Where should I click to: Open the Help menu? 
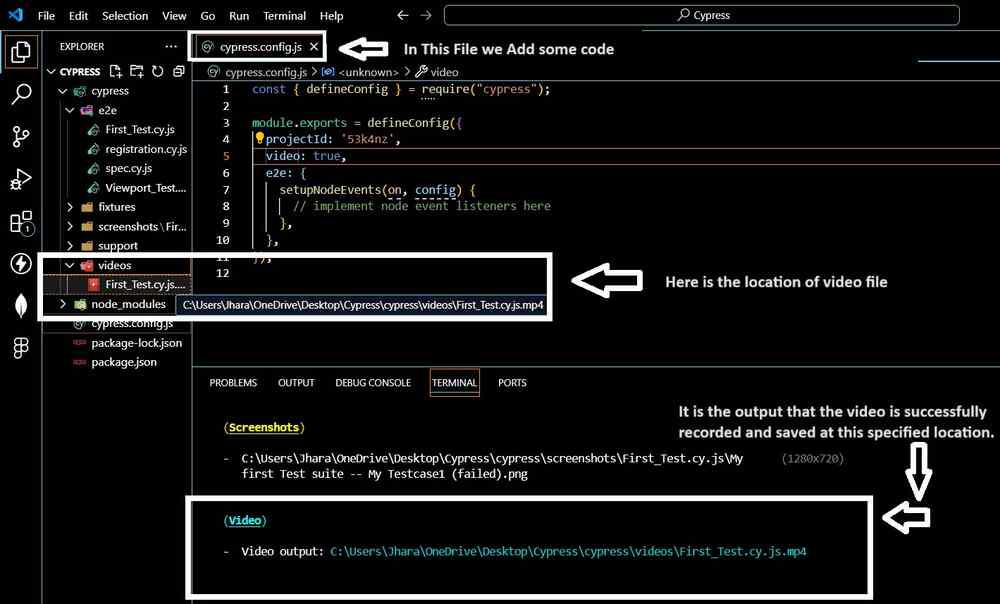coord(331,15)
